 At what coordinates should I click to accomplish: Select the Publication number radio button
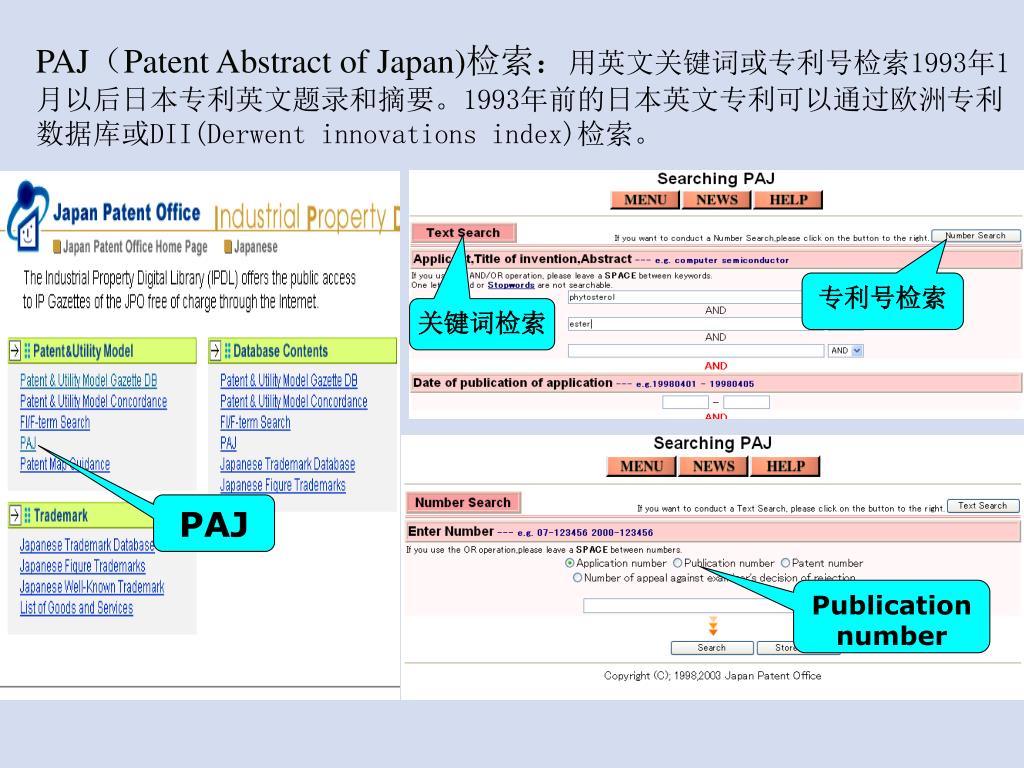pos(677,563)
